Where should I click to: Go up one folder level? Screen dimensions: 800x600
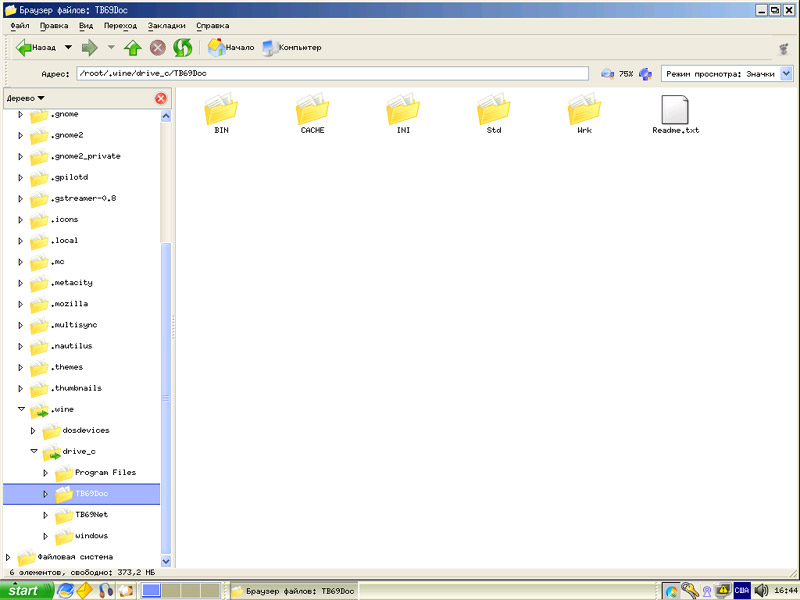133,47
